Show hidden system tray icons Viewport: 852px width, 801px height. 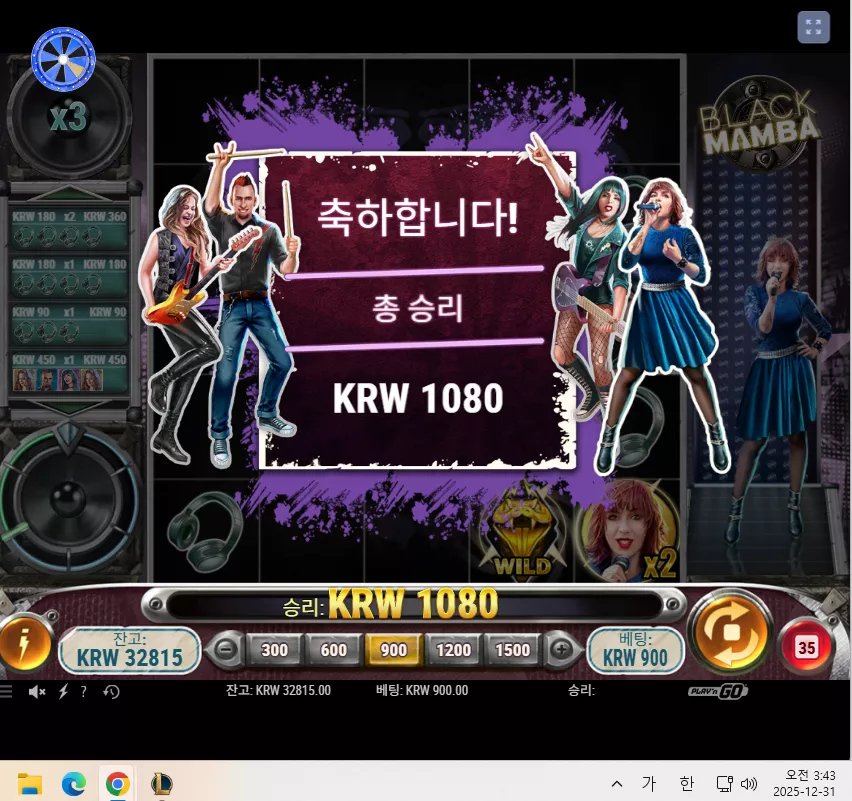coord(617,784)
